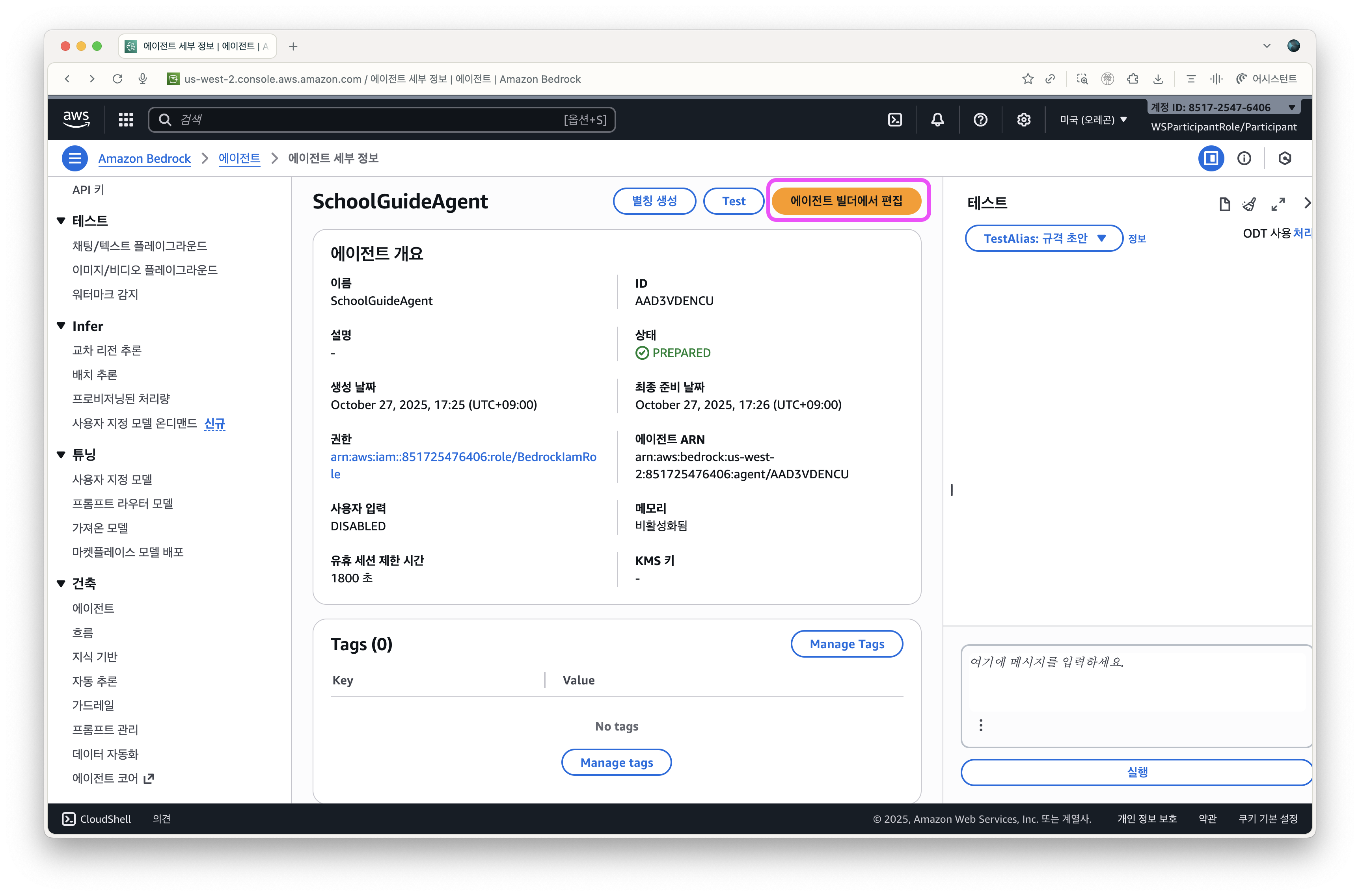This screenshot has height=896, width=1360.
Task: Open the TestAlias: 규격 초안 dropdown
Action: pos(1044,238)
